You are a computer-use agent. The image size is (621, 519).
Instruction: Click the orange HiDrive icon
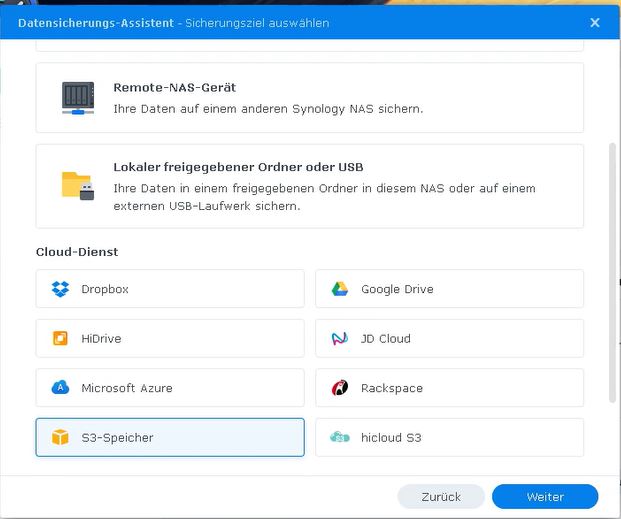(60, 338)
